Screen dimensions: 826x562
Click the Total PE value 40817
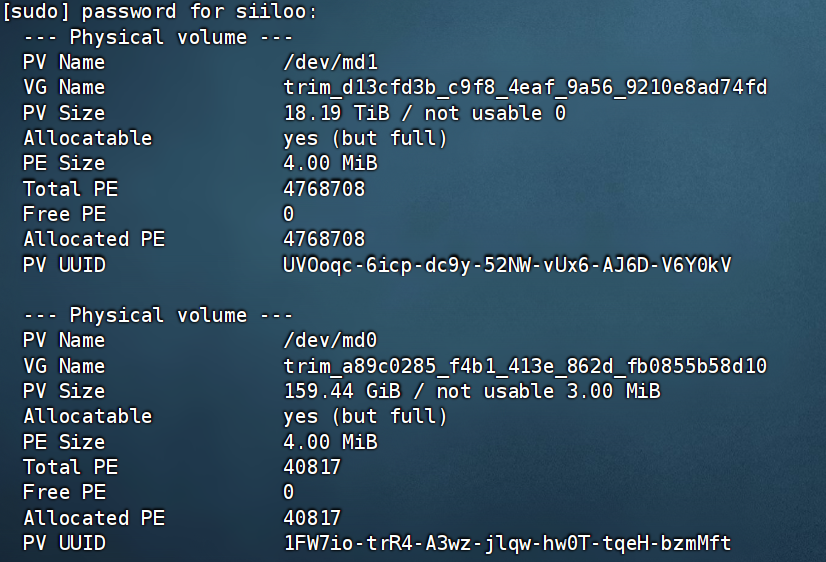click(x=312, y=467)
